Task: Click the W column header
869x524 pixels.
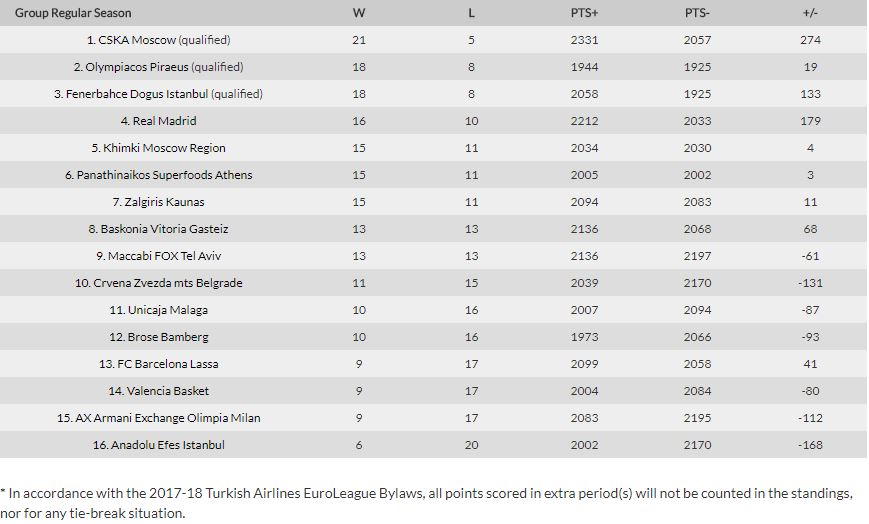Action: tap(359, 13)
